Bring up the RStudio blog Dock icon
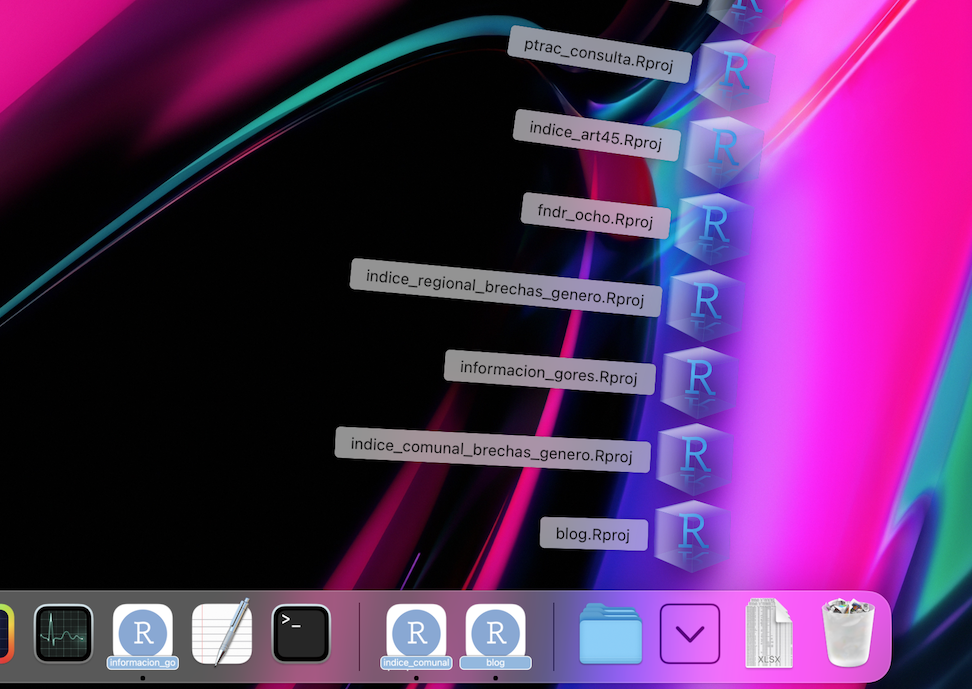972x689 pixels. tap(495, 633)
